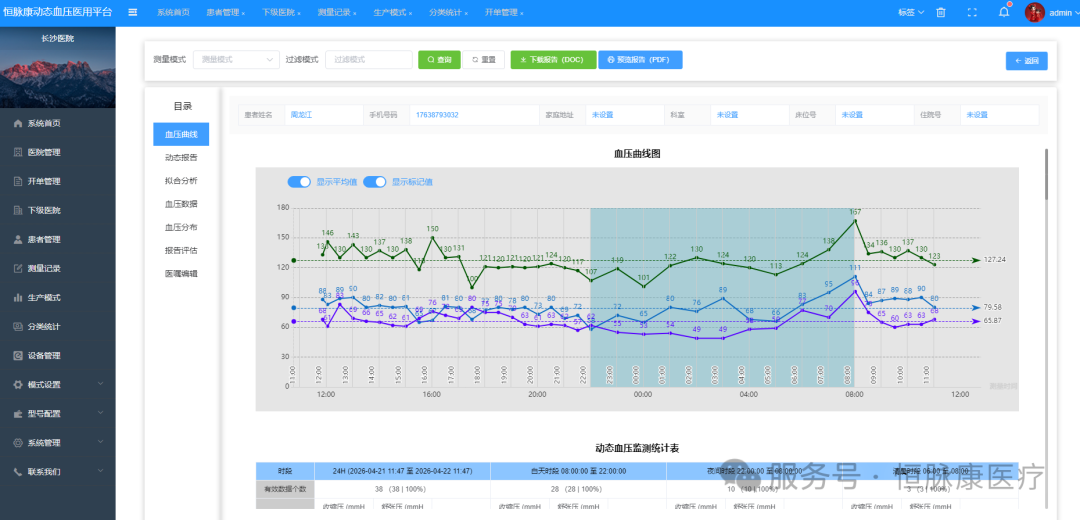This screenshot has width=1080, height=520.
Task: Select 拟合分析 in the 目录 list
Action: (181, 181)
